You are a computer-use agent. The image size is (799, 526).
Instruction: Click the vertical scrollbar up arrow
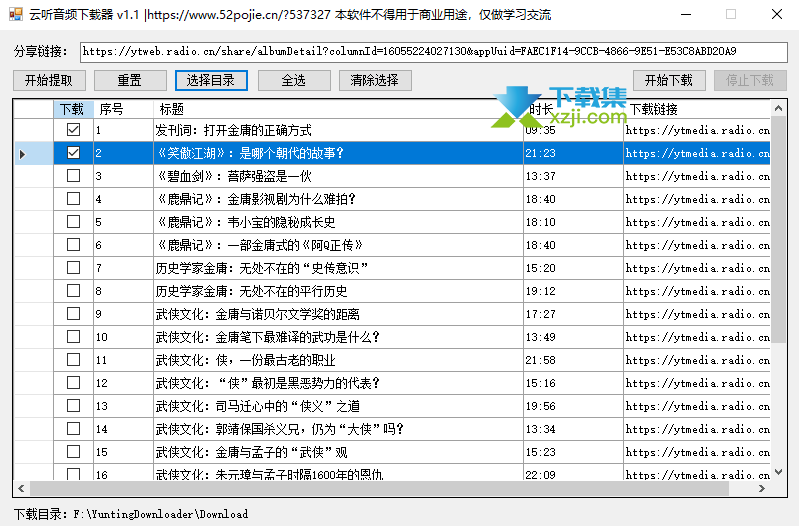tap(778, 108)
